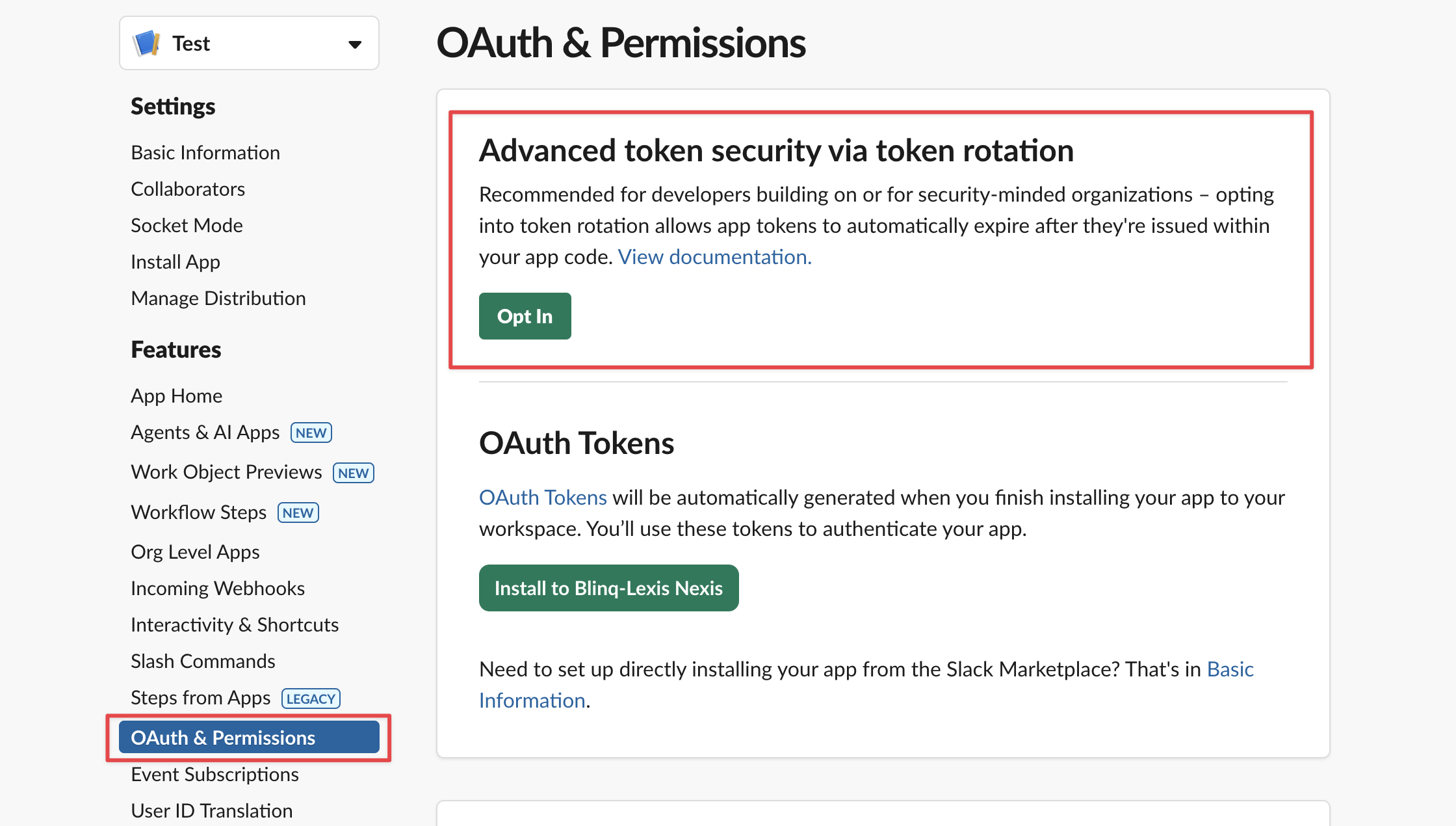1456x826 pixels.
Task: Navigate to Manage Distribution
Action: point(218,299)
